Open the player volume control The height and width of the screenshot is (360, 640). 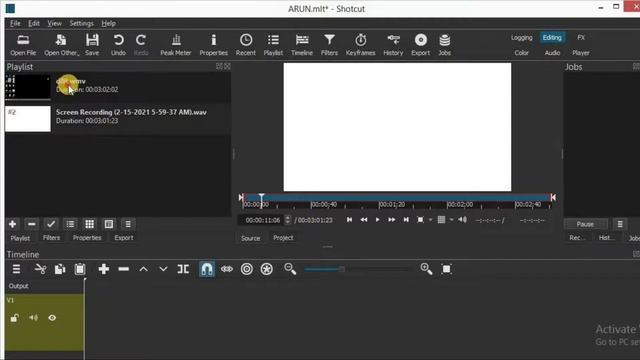tap(462, 220)
